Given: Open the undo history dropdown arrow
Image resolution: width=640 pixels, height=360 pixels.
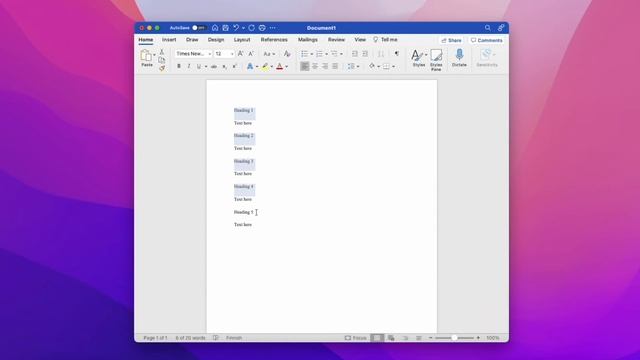Looking at the screenshot, I should click(243, 28).
